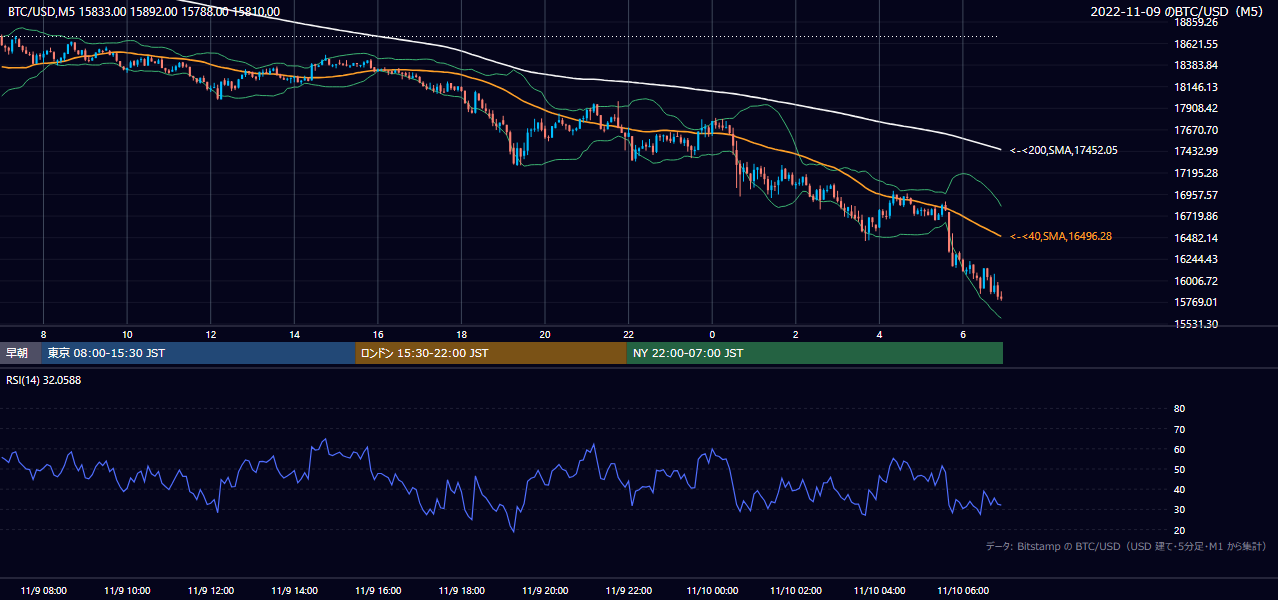Click the bottom time label 11/9 14:00
This screenshot has height=600, width=1278.
294,591
